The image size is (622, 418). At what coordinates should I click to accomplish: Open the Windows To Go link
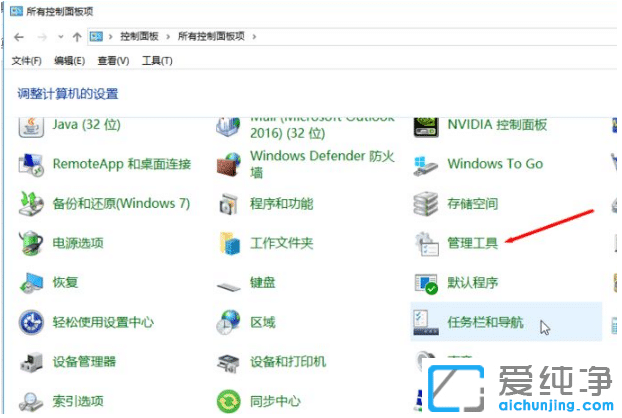(x=495, y=164)
